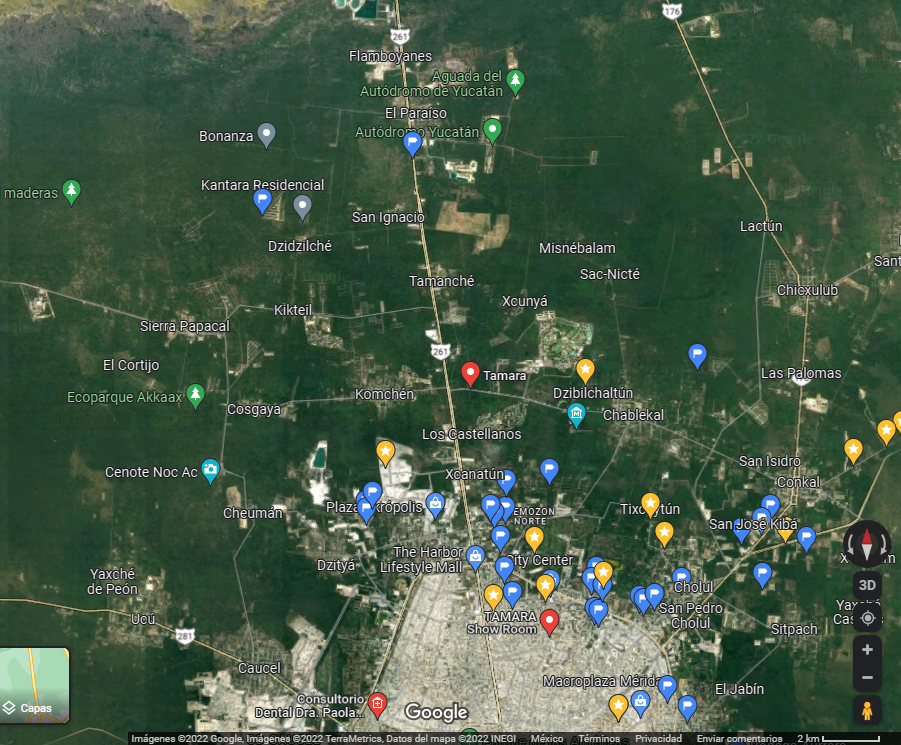901x745 pixels.
Task: Zoom out with the minus button
Action: pos(867,677)
